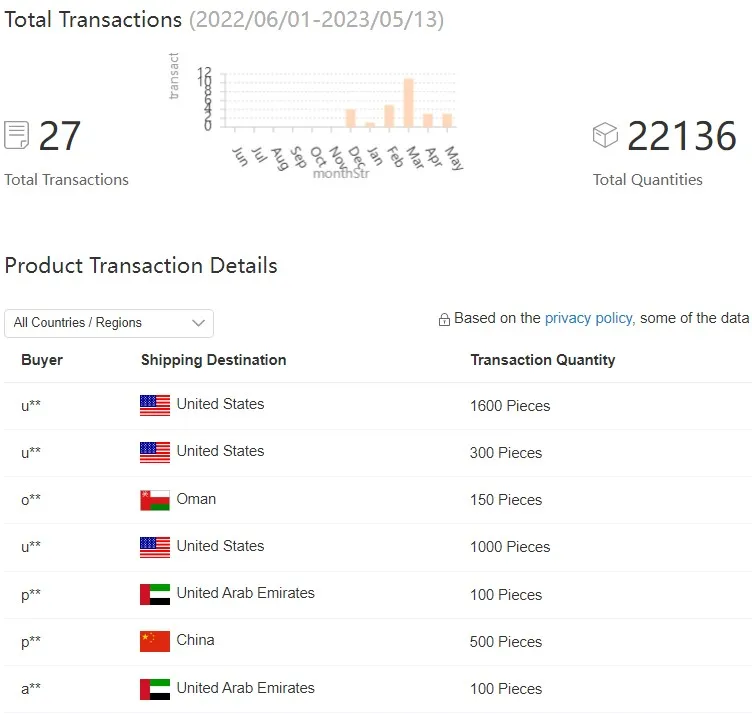The width and height of the screenshot is (752, 714).
Task: Click the Product Transaction Details heading
Action: click(x=141, y=266)
